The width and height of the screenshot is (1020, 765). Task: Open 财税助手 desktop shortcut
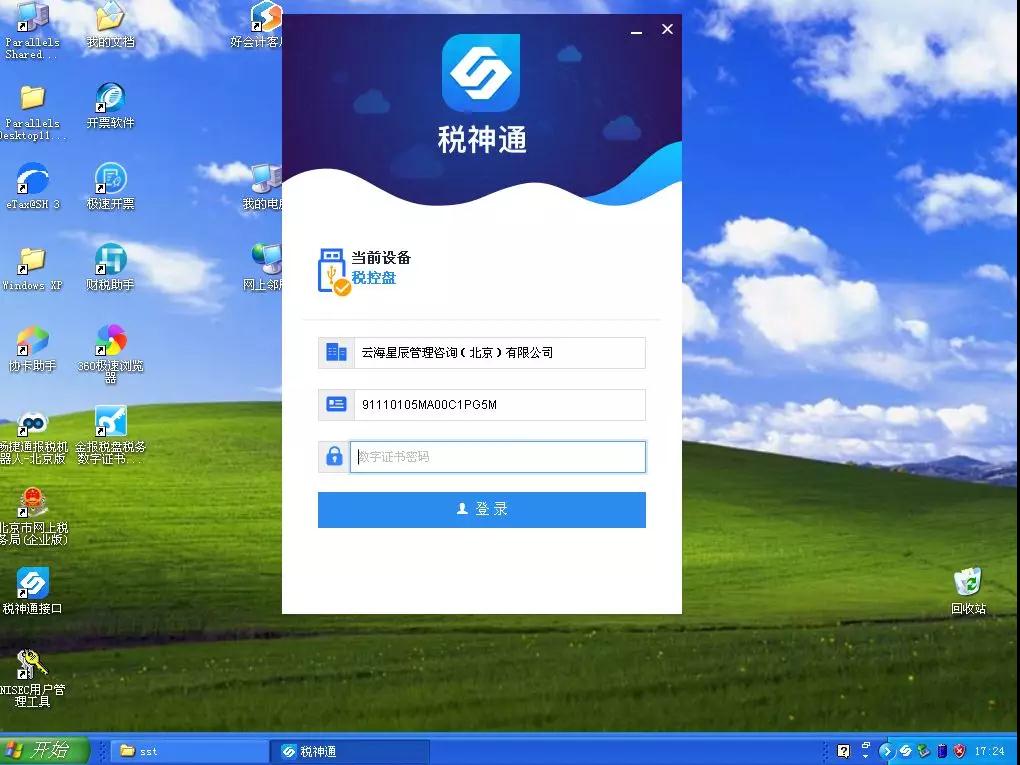click(110, 262)
